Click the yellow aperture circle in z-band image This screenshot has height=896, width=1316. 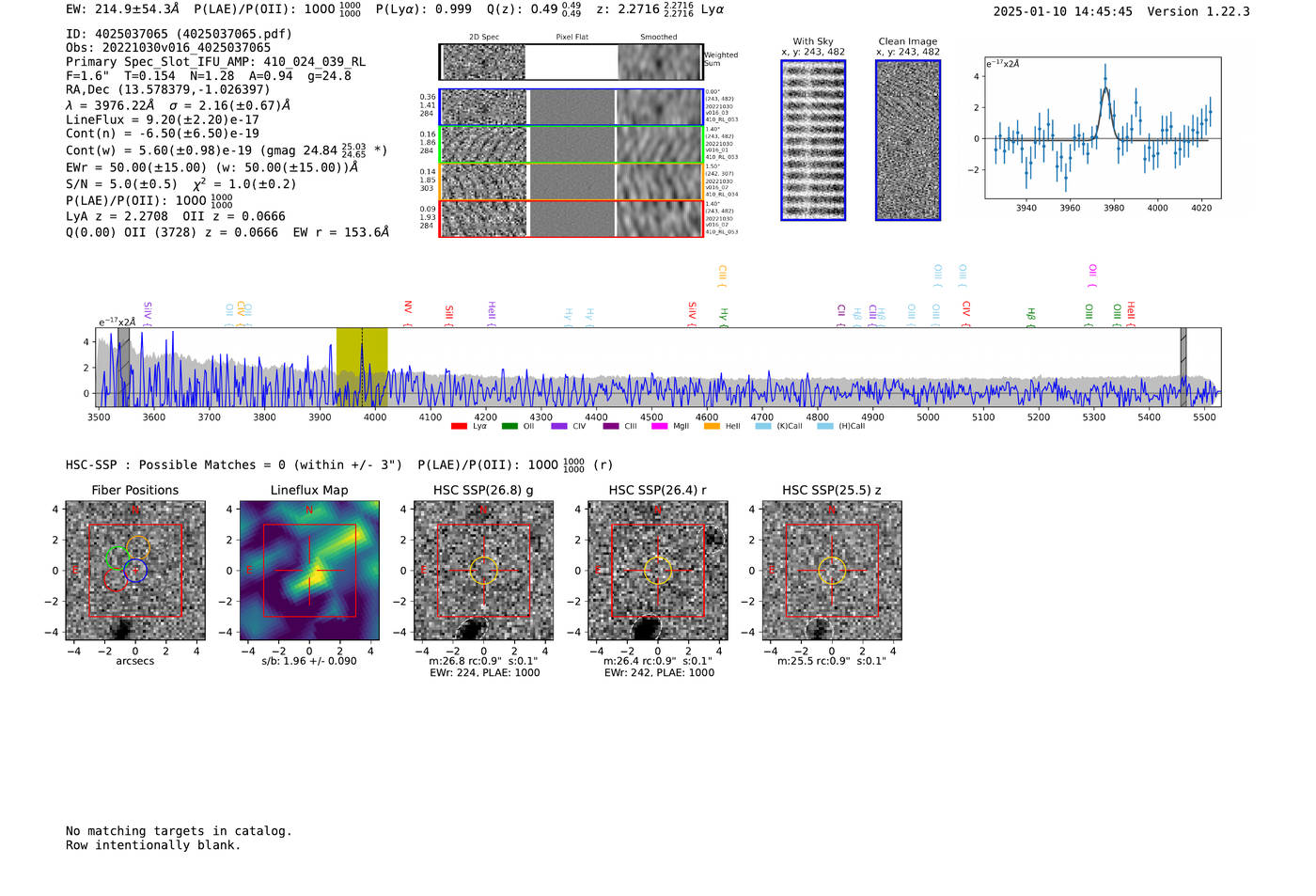832,571
